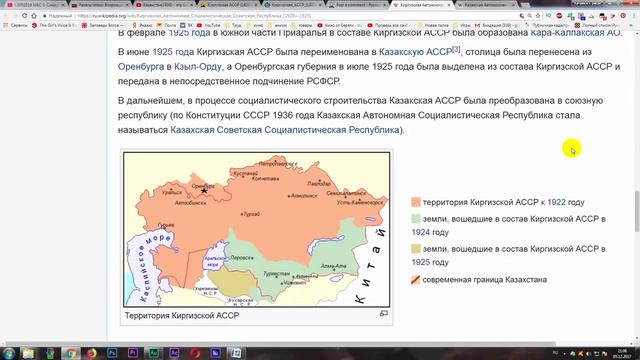Click the vertical page scrollbar thumb

(636, 211)
